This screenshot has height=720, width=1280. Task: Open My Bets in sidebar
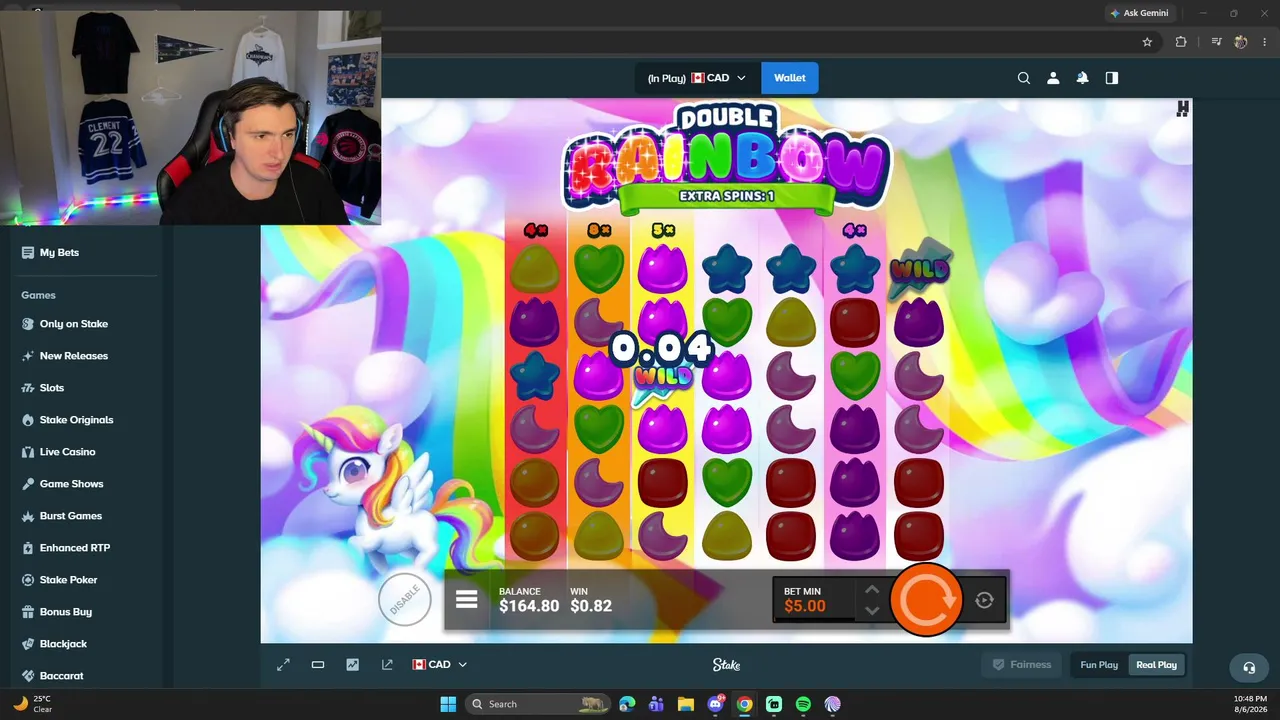[59, 253]
